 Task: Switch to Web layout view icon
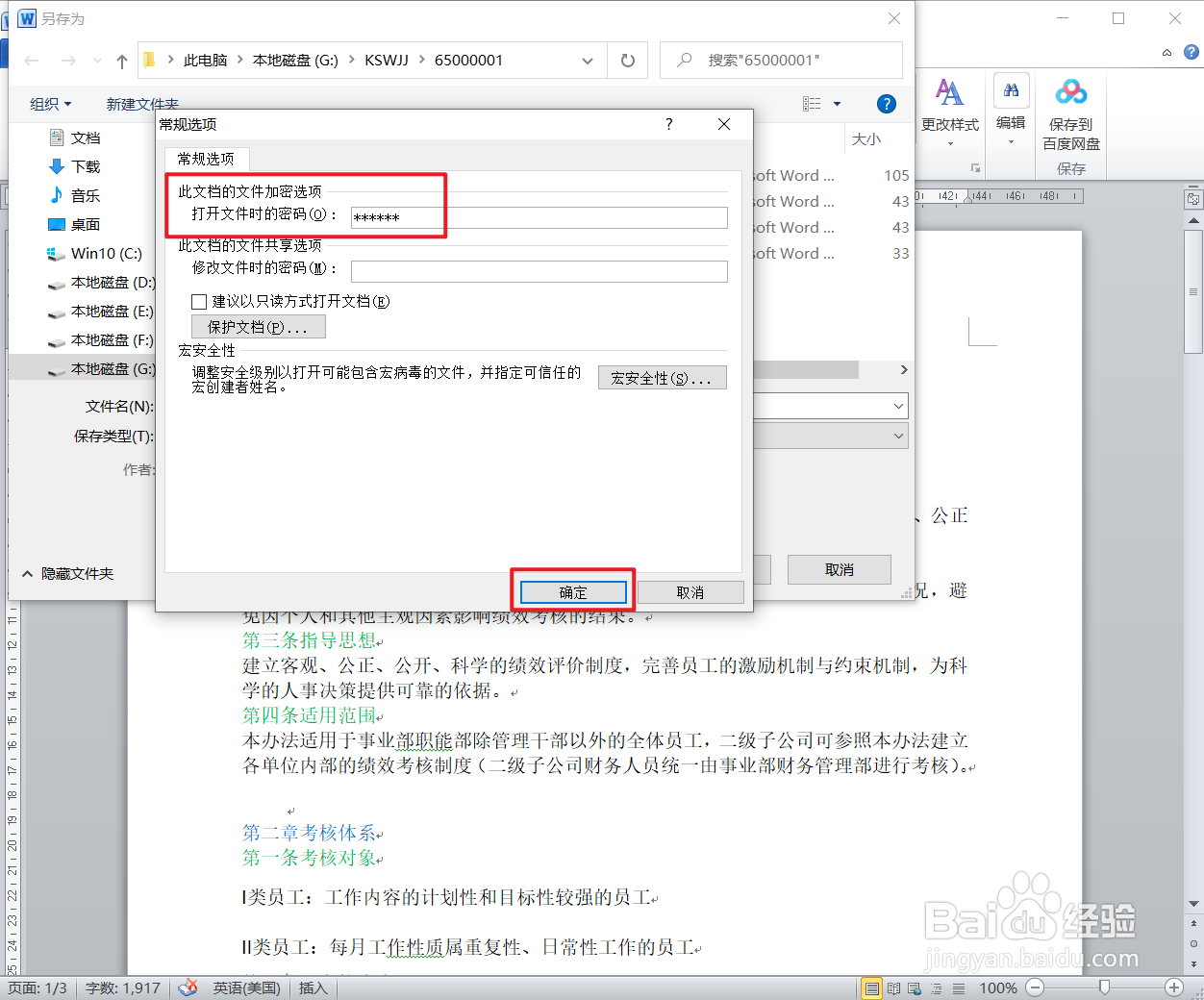click(x=915, y=987)
